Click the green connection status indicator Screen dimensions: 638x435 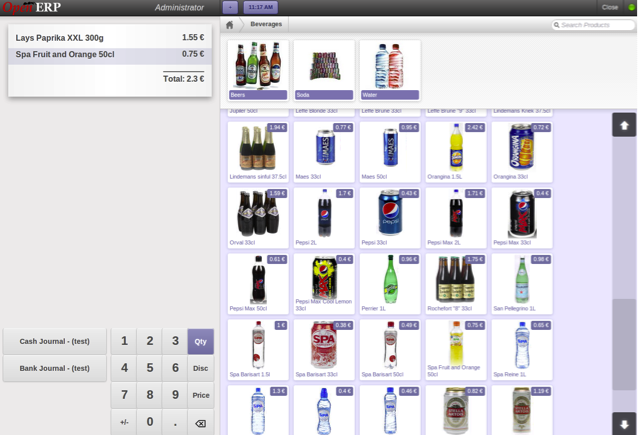click(631, 7)
